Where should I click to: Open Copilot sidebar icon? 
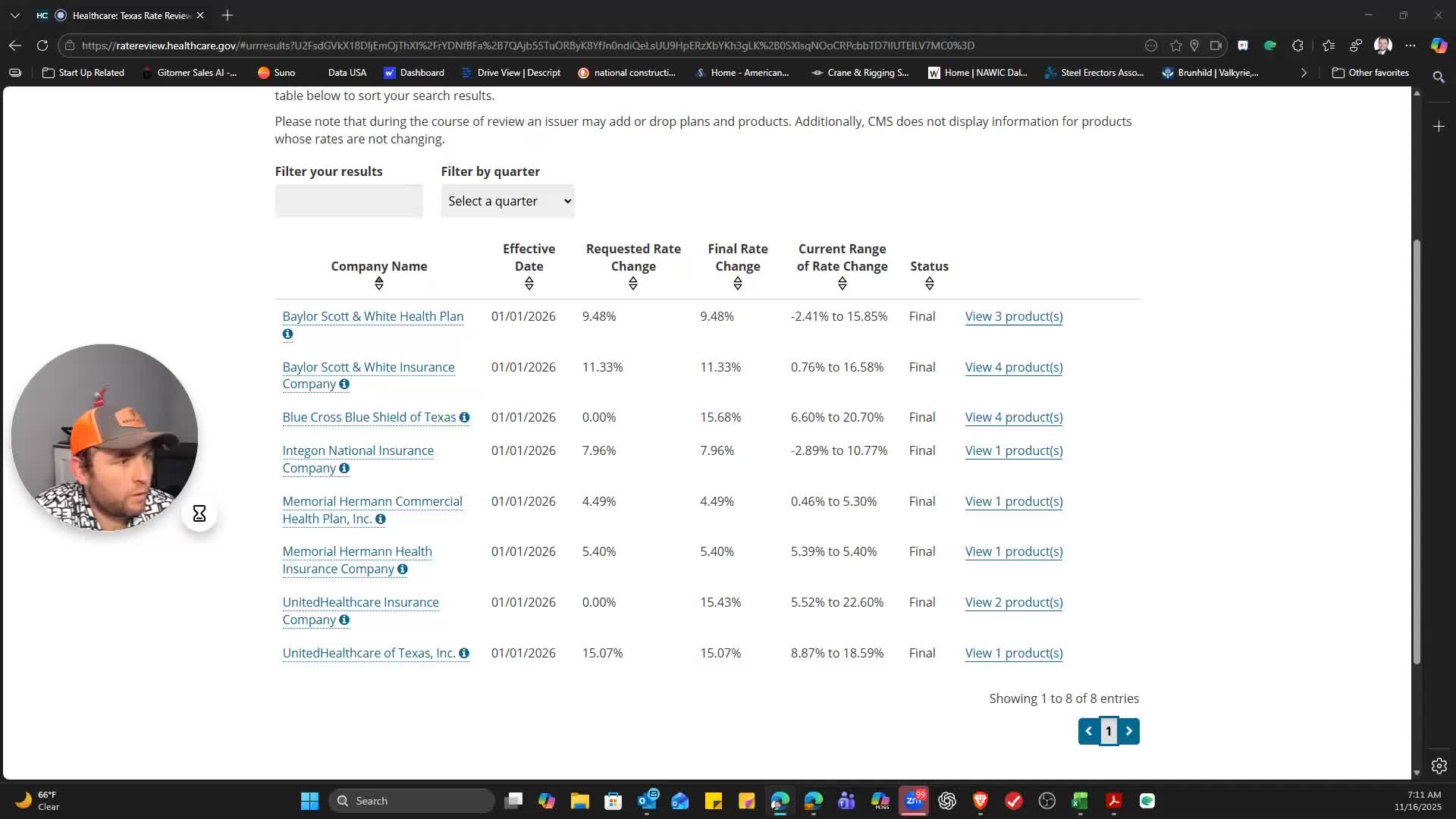tap(1439, 45)
